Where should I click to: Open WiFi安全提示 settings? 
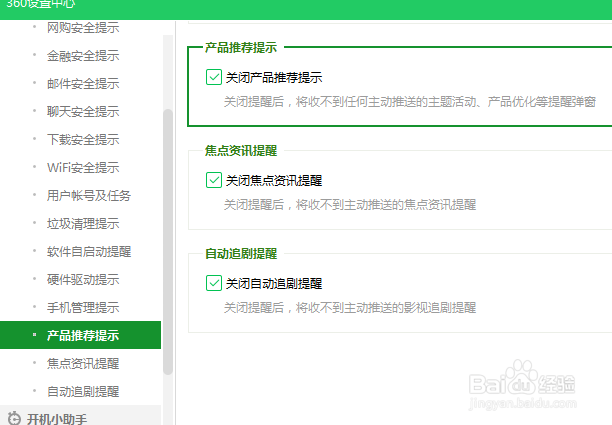(x=83, y=168)
